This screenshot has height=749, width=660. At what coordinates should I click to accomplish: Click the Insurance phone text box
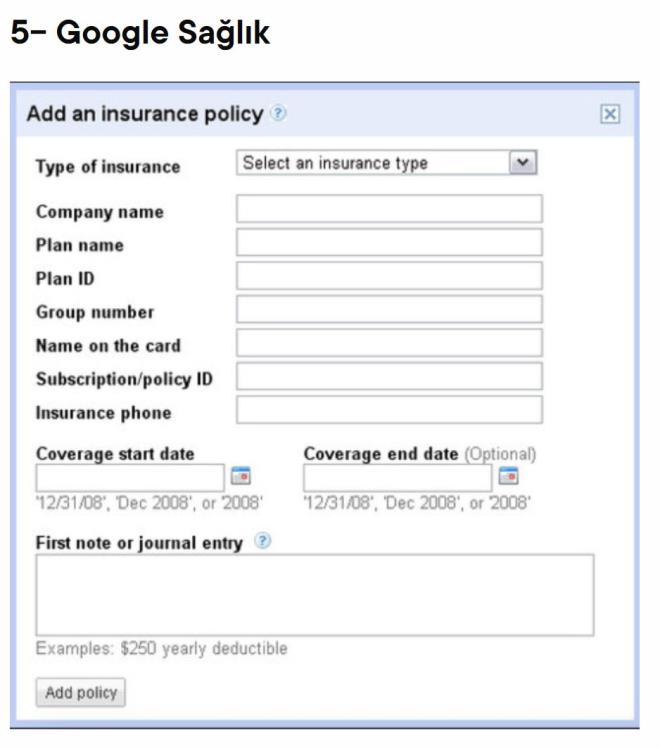[x=389, y=410]
